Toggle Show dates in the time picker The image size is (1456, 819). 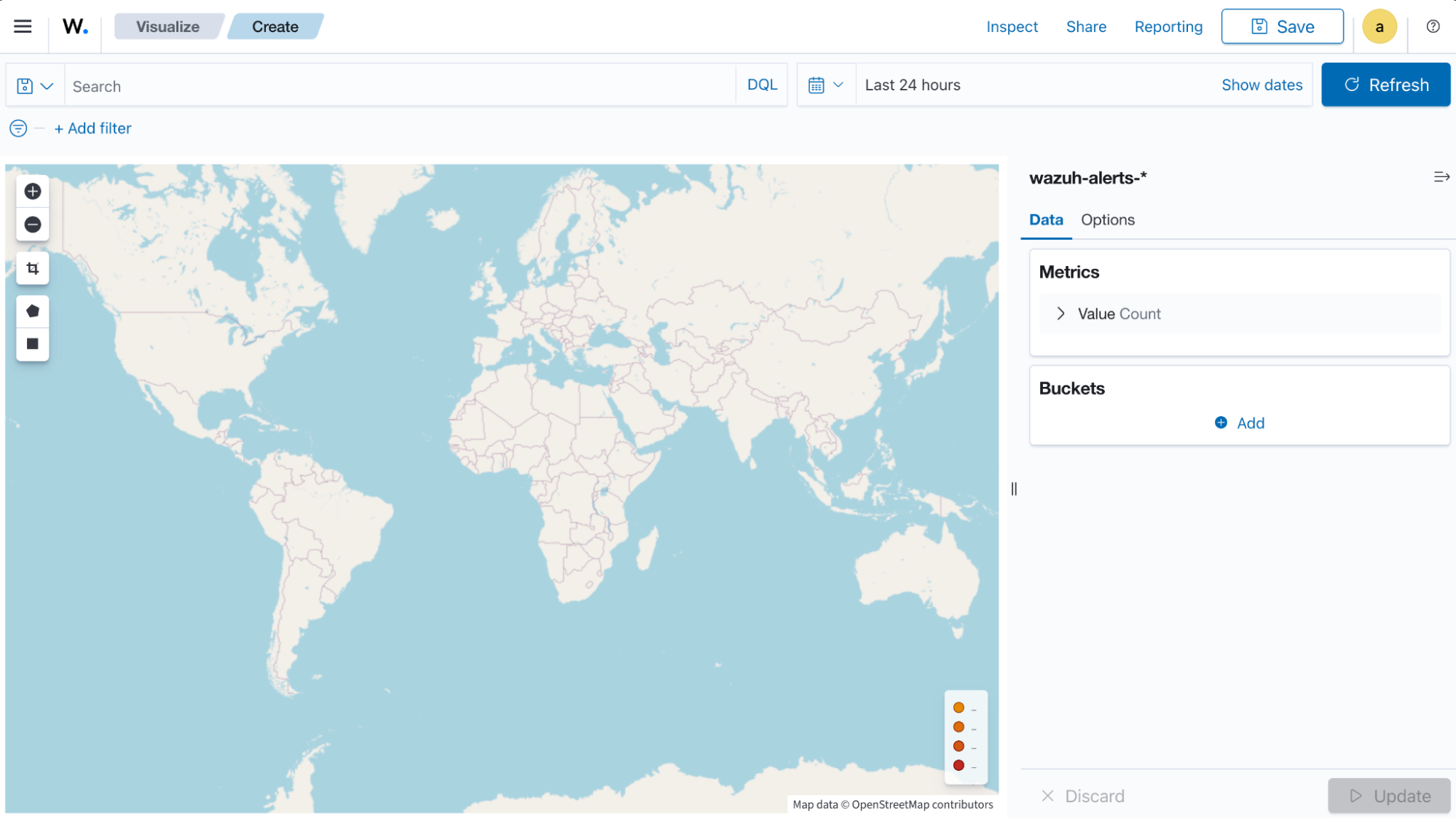(1262, 85)
